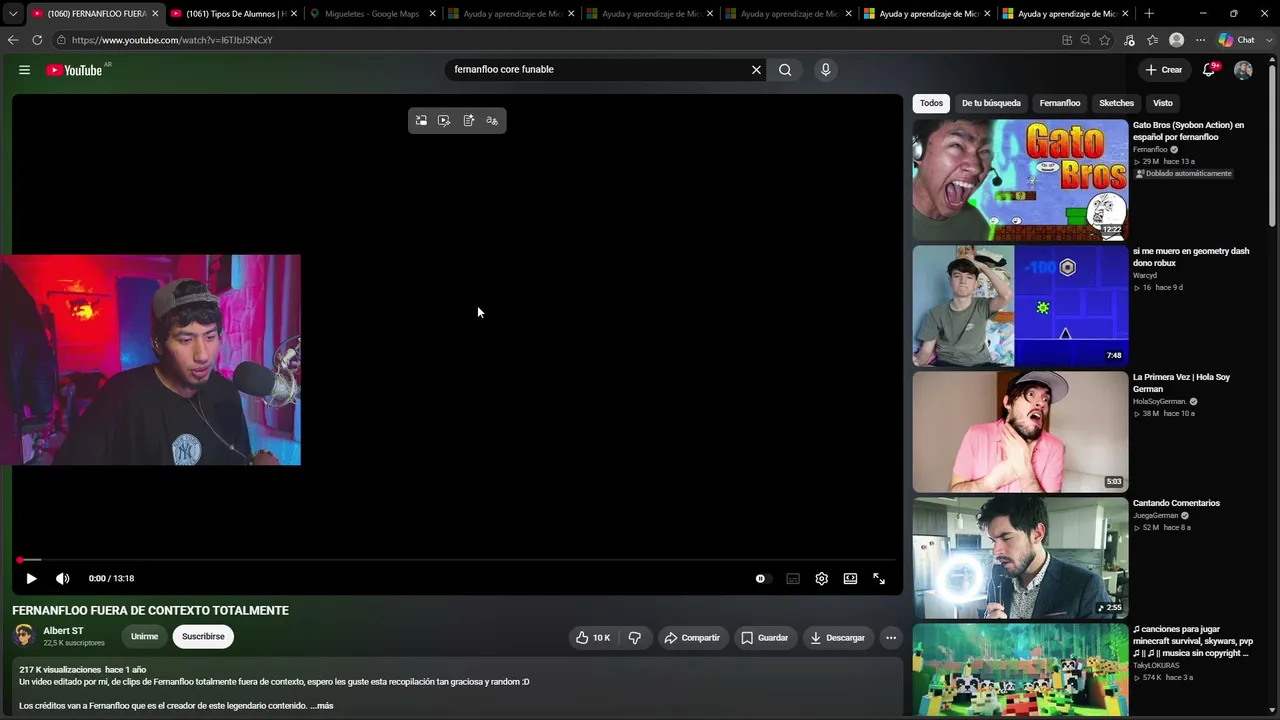Open La Primera Vez video thumbnail
The image size is (1280, 720).
tap(1020, 432)
